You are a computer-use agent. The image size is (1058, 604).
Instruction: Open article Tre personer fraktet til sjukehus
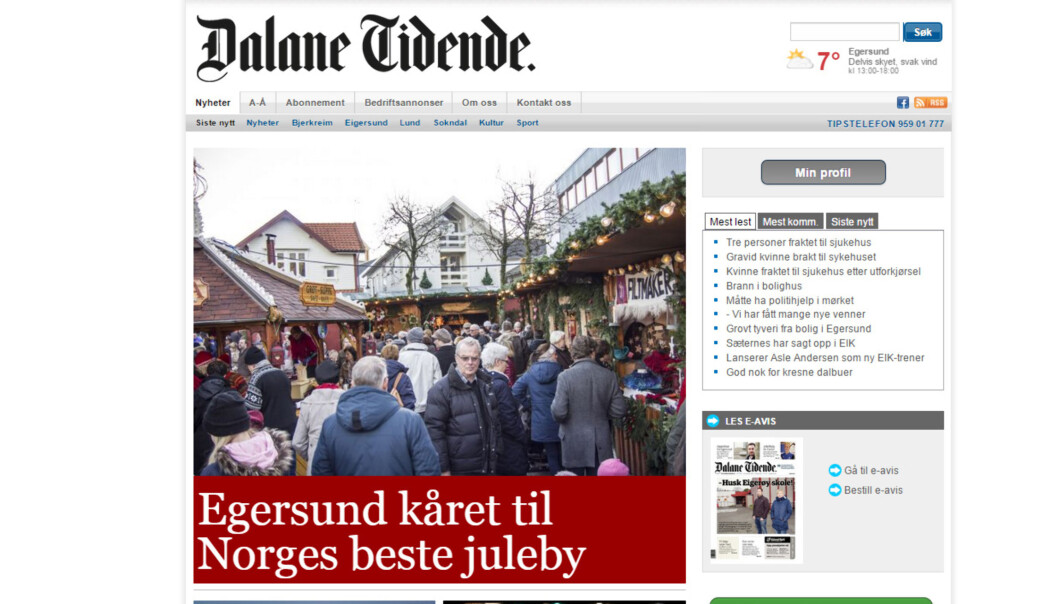(x=798, y=242)
